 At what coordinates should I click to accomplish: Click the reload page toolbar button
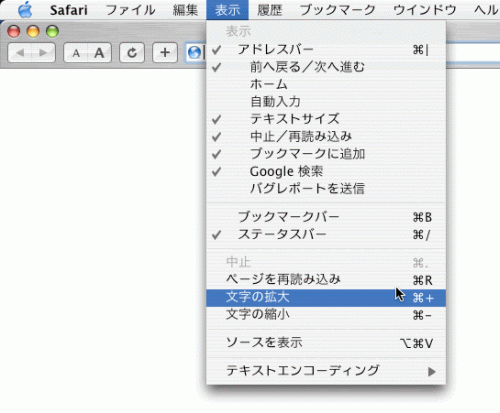(132, 53)
